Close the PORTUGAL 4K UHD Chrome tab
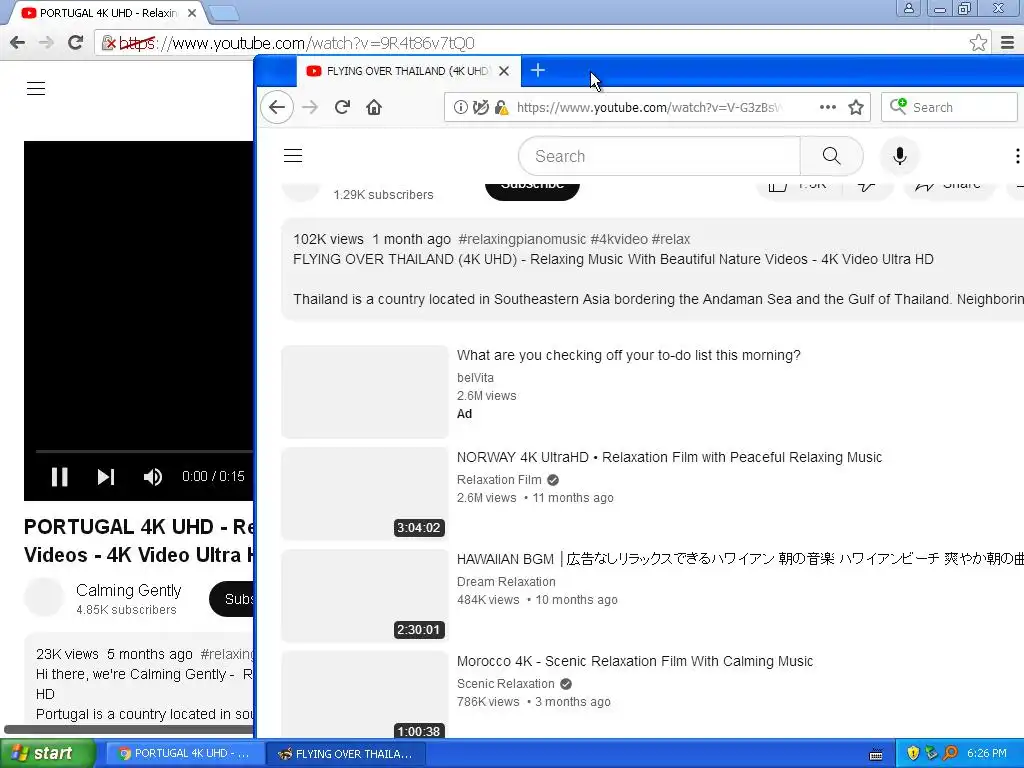 click(x=192, y=13)
